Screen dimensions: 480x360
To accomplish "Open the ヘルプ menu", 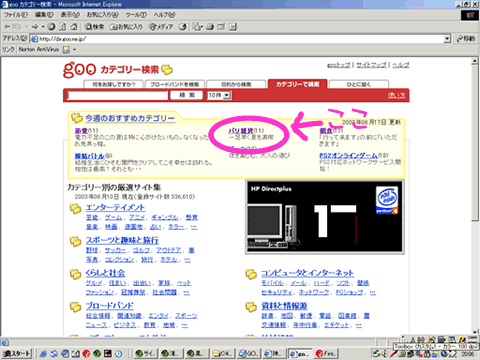I will coord(164,15).
